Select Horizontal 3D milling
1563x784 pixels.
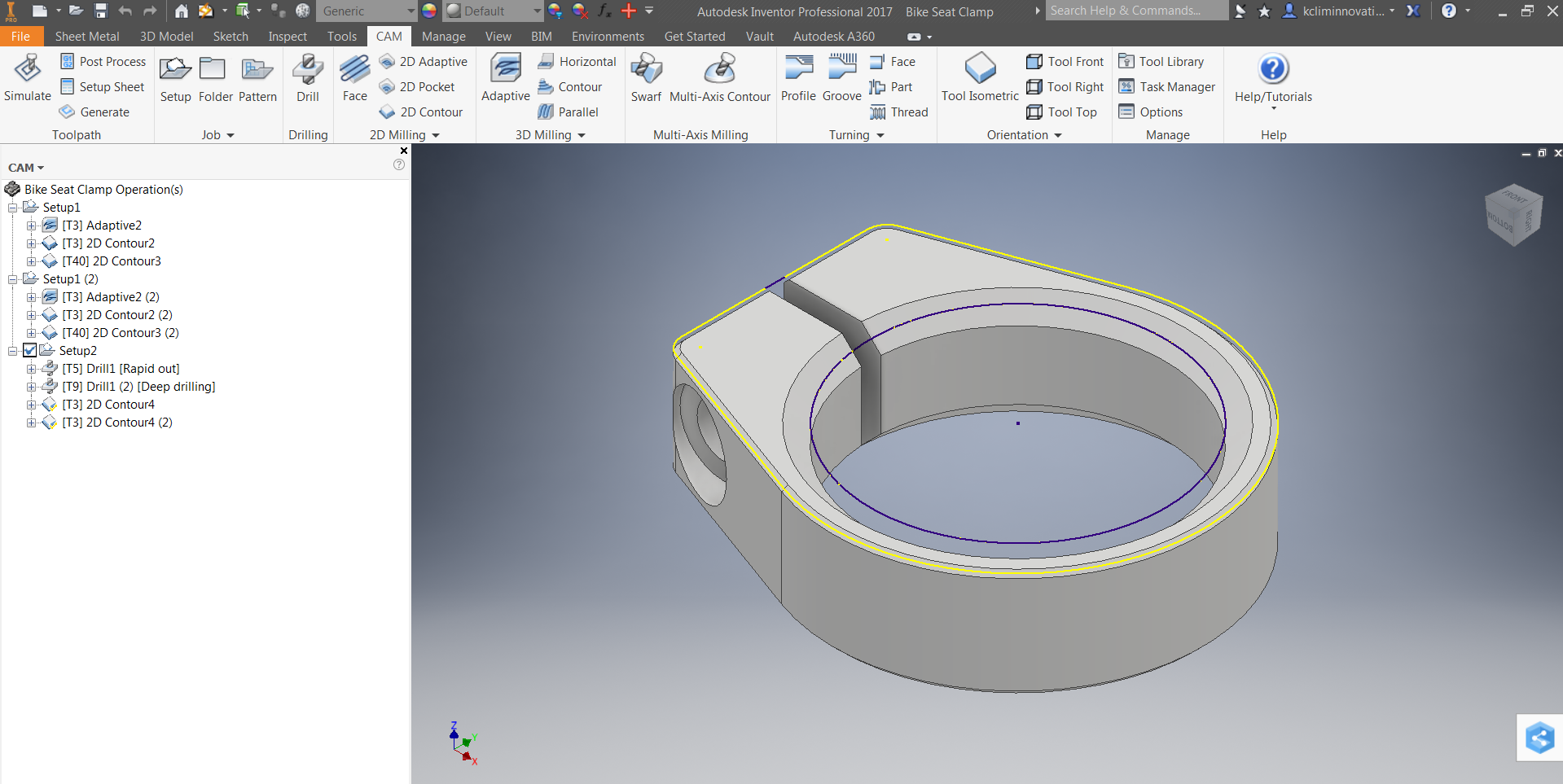[x=577, y=62]
